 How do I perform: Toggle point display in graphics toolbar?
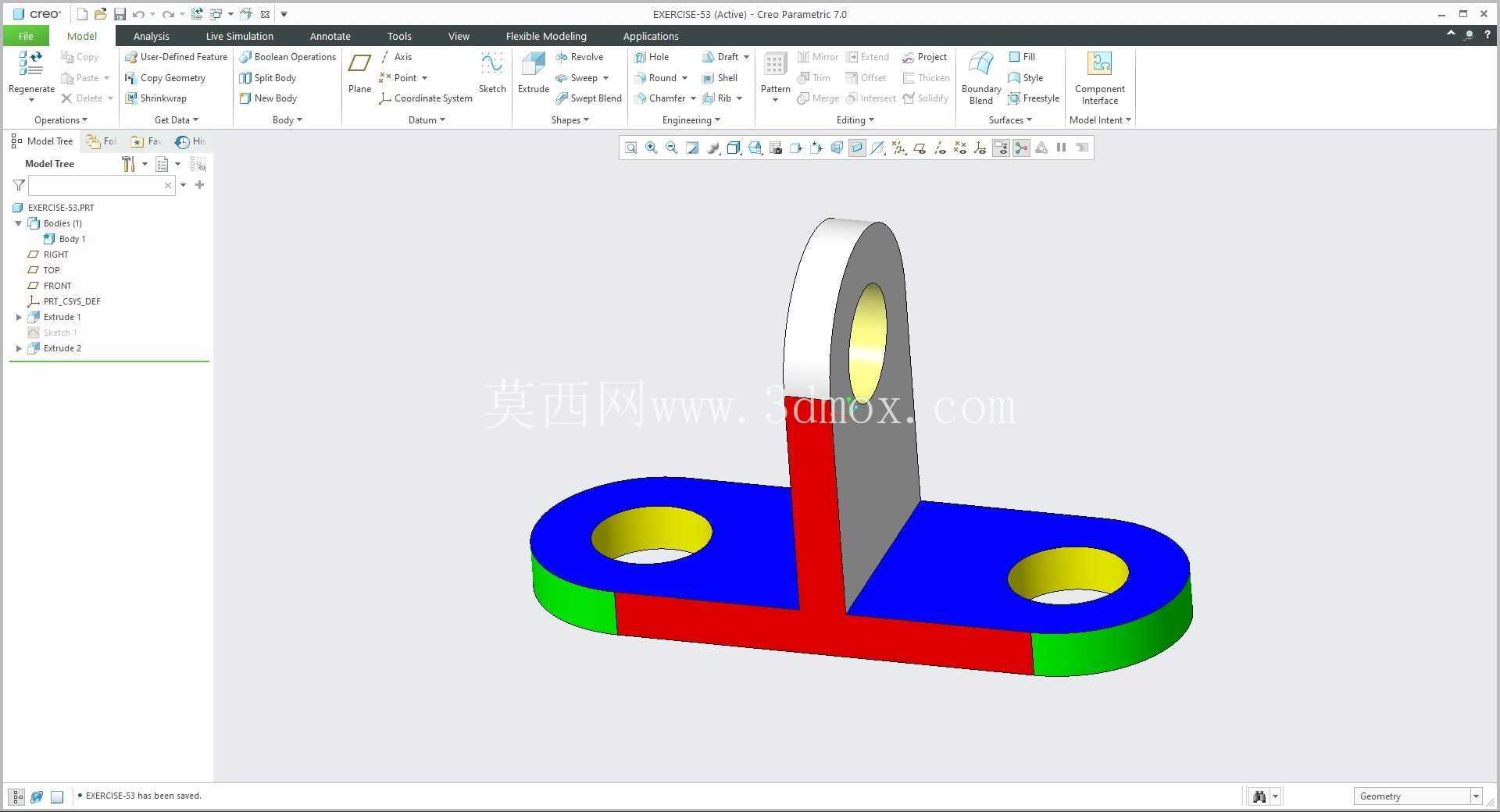pos(960,148)
